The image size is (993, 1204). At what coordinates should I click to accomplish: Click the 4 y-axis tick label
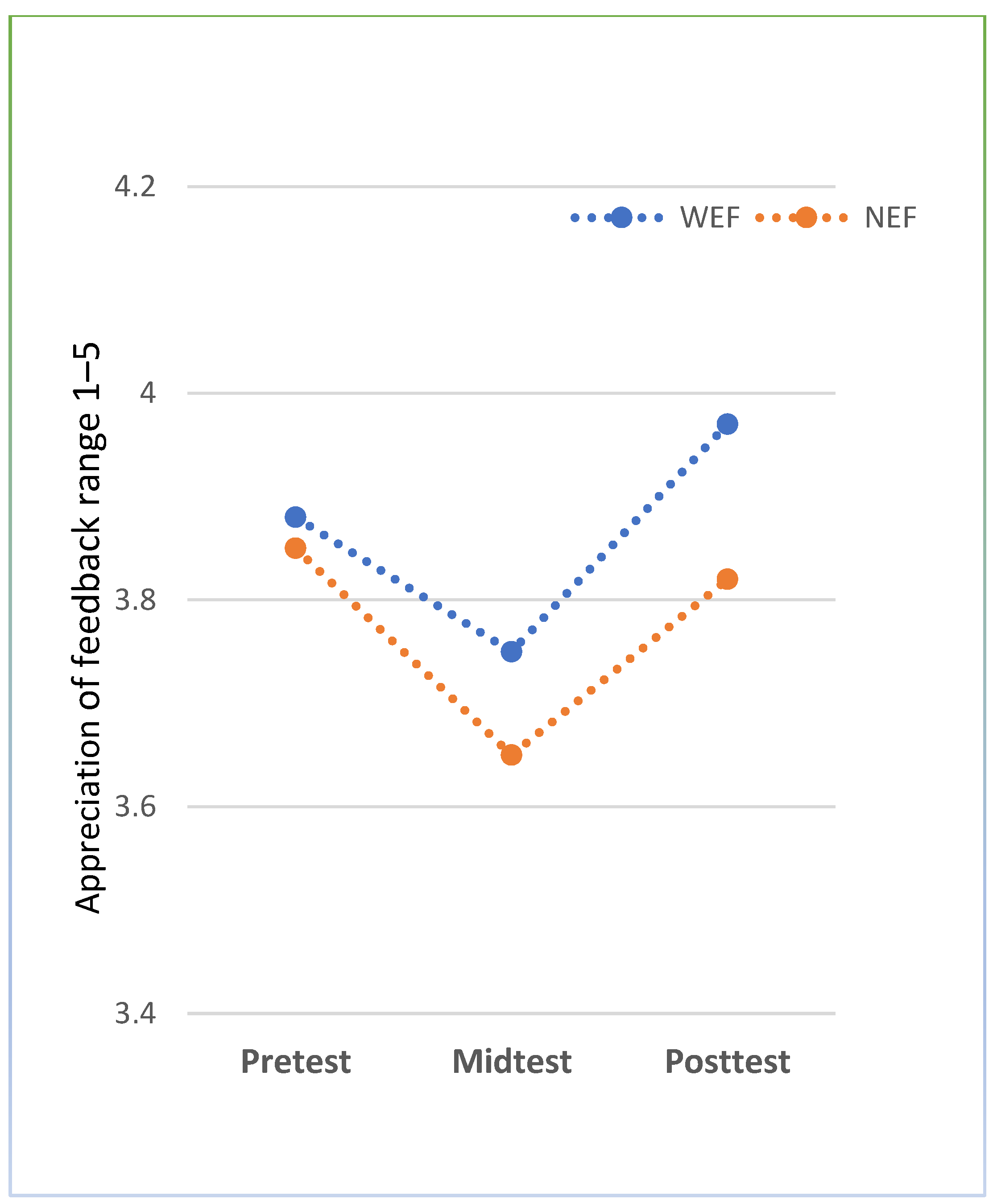tap(148, 393)
